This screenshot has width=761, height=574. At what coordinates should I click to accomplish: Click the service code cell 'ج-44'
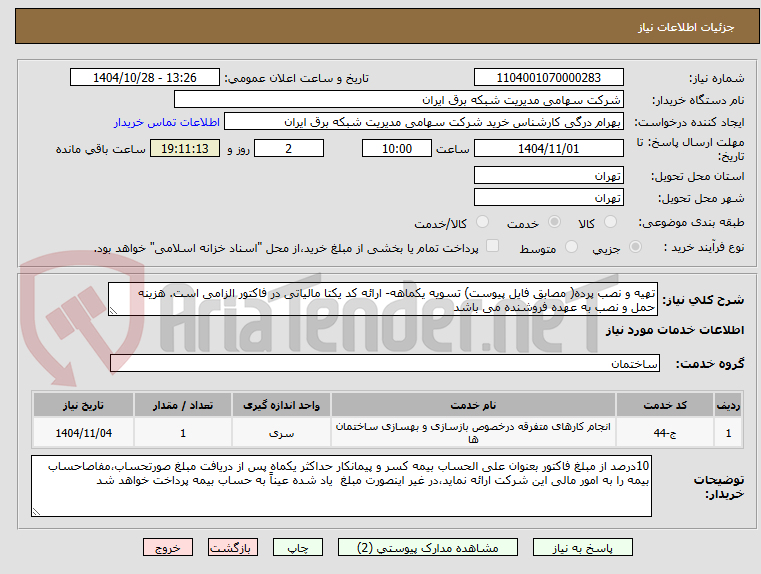[665, 432]
